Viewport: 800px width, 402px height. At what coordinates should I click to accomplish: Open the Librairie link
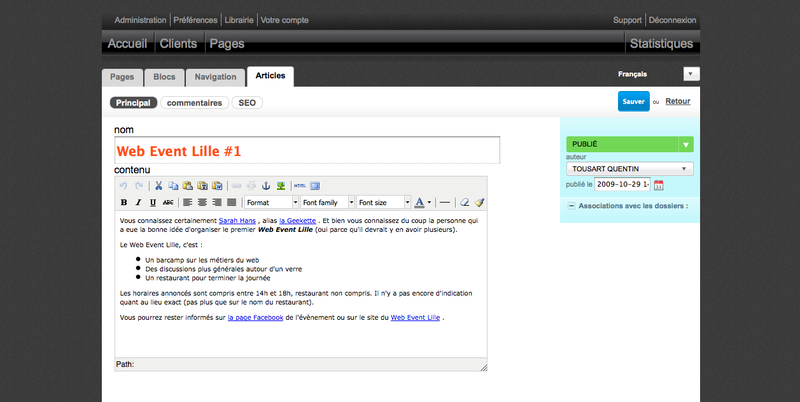click(239, 20)
